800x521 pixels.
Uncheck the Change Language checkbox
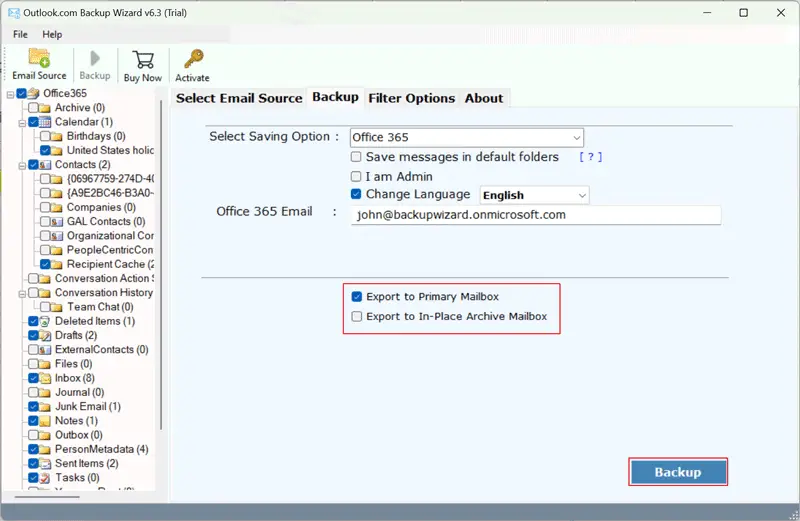(x=356, y=194)
